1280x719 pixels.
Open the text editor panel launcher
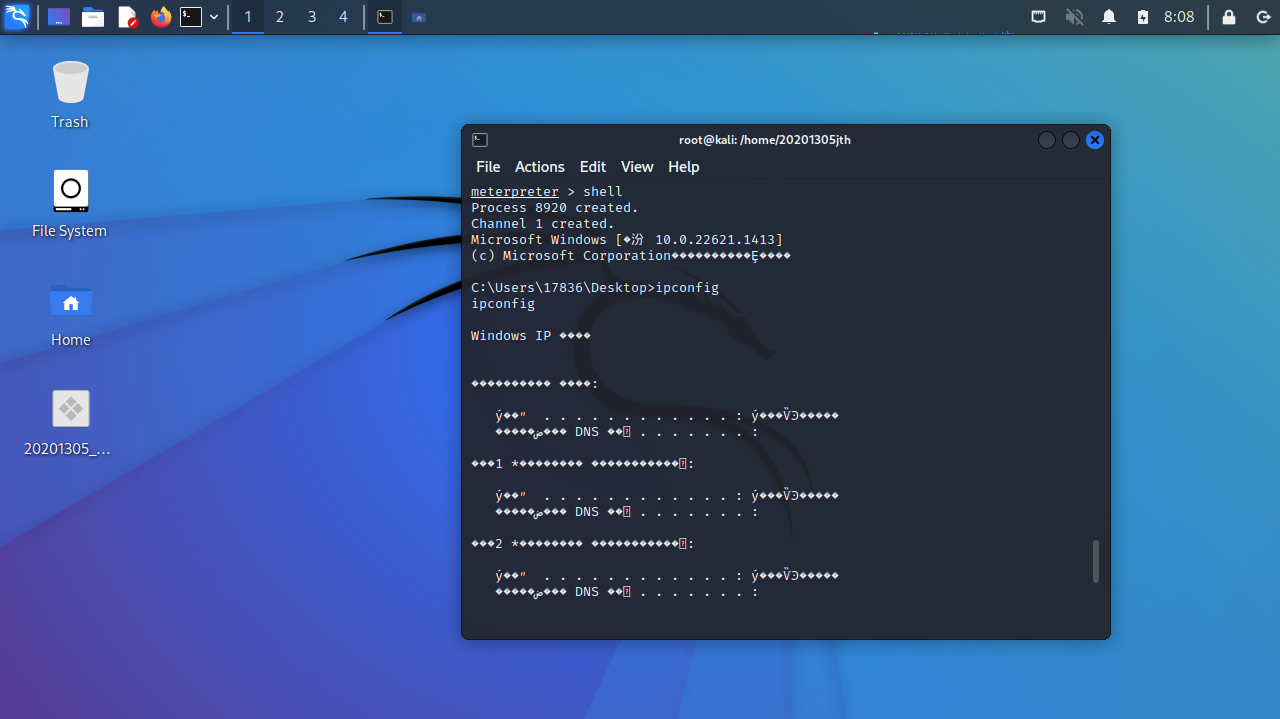point(127,17)
